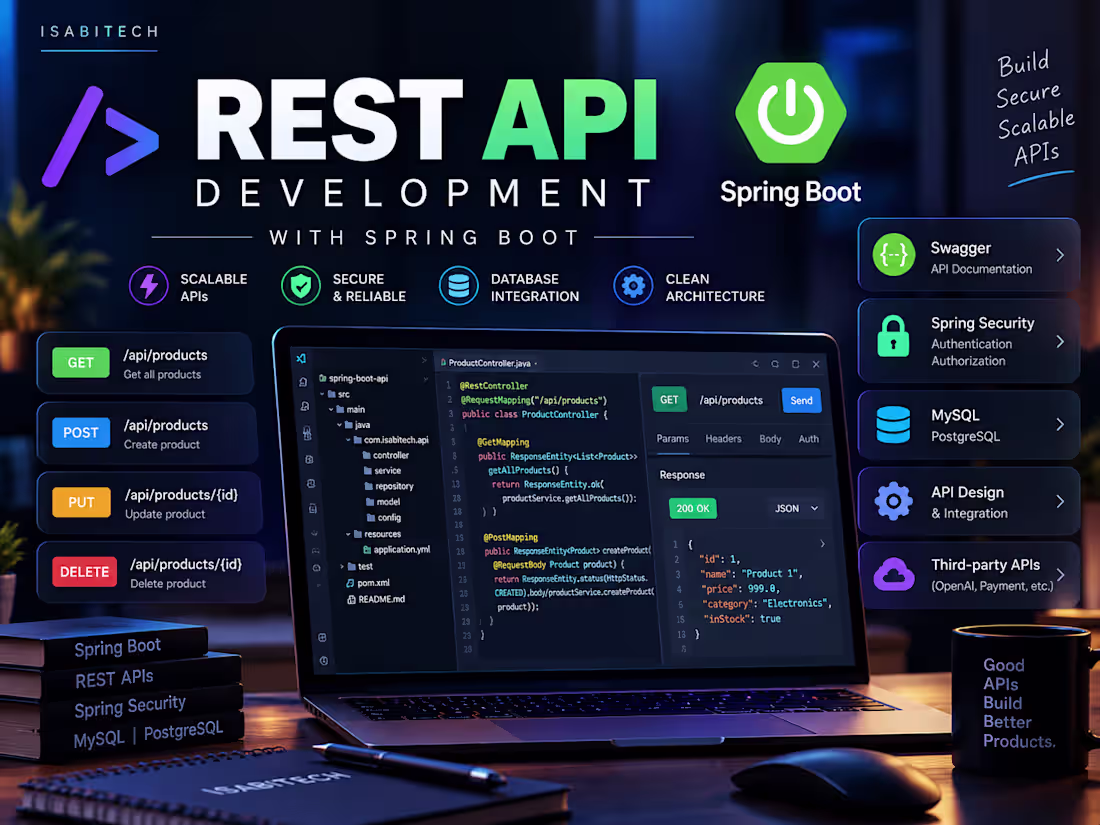Screen dimensions: 1100x825
Task: Click the "Update product" description
Action: (x=165, y=514)
